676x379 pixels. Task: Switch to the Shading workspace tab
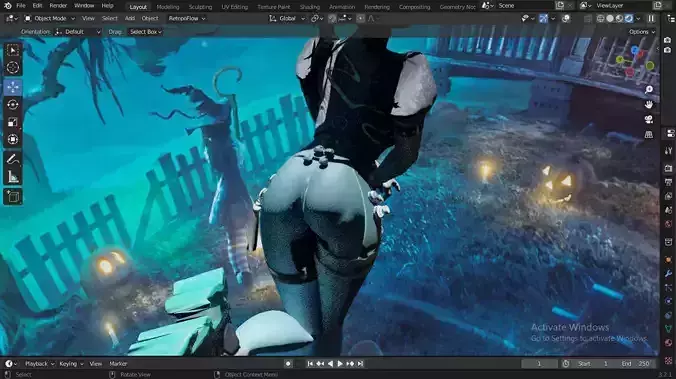point(310,7)
